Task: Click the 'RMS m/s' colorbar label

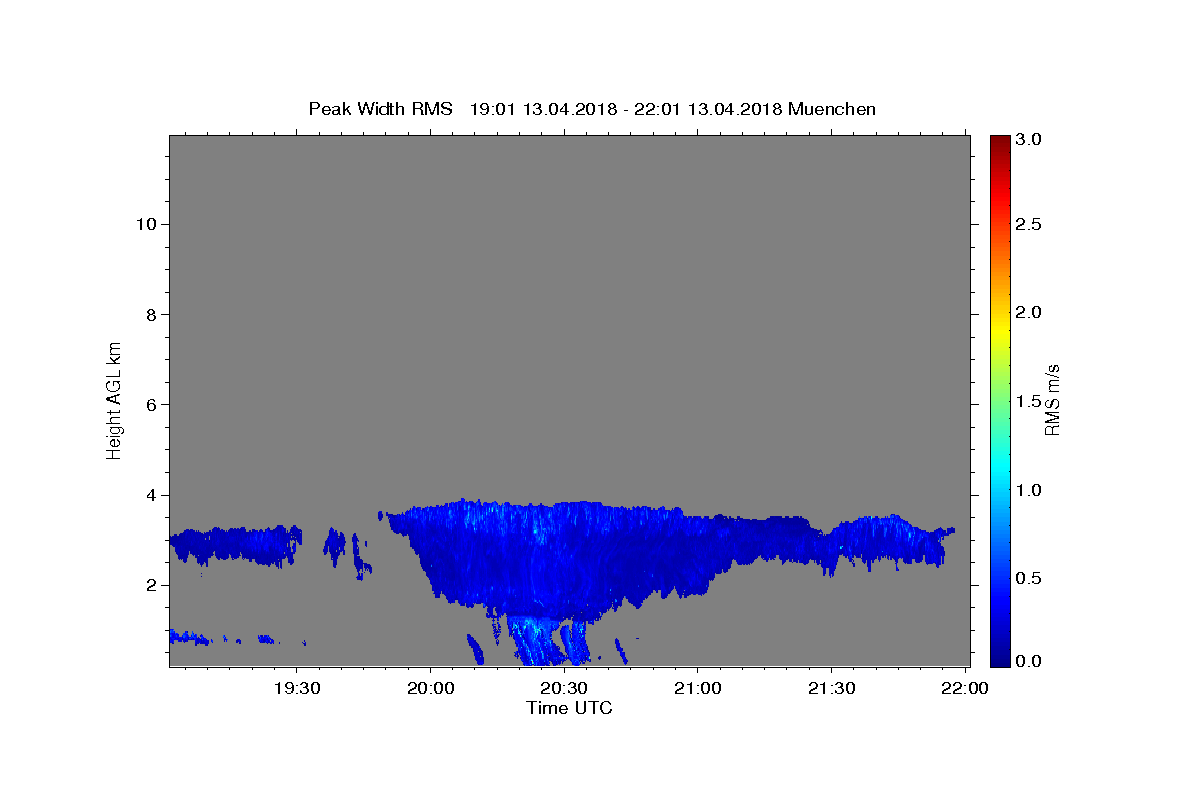Action: 1051,400
